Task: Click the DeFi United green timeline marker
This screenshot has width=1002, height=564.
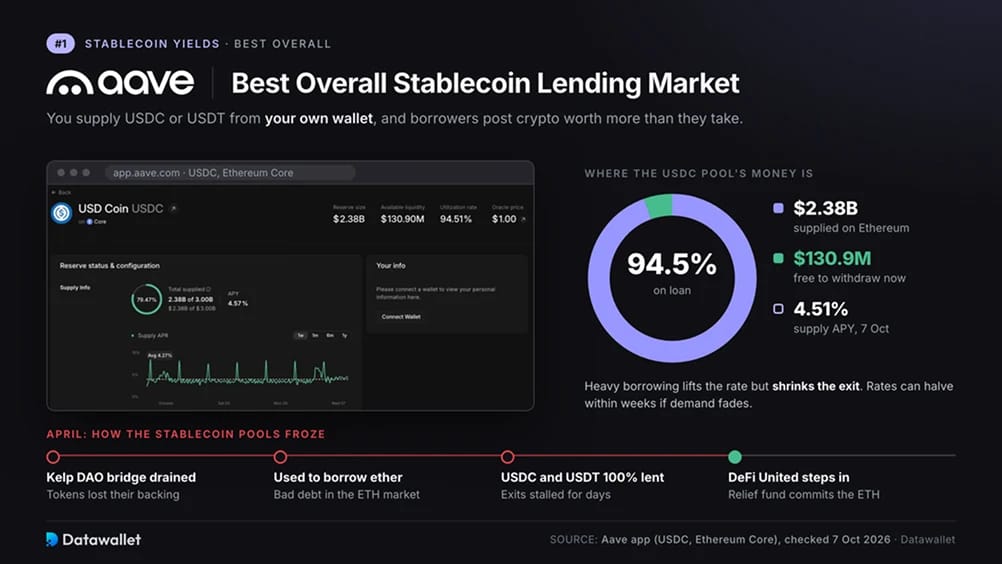Action: (735, 457)
